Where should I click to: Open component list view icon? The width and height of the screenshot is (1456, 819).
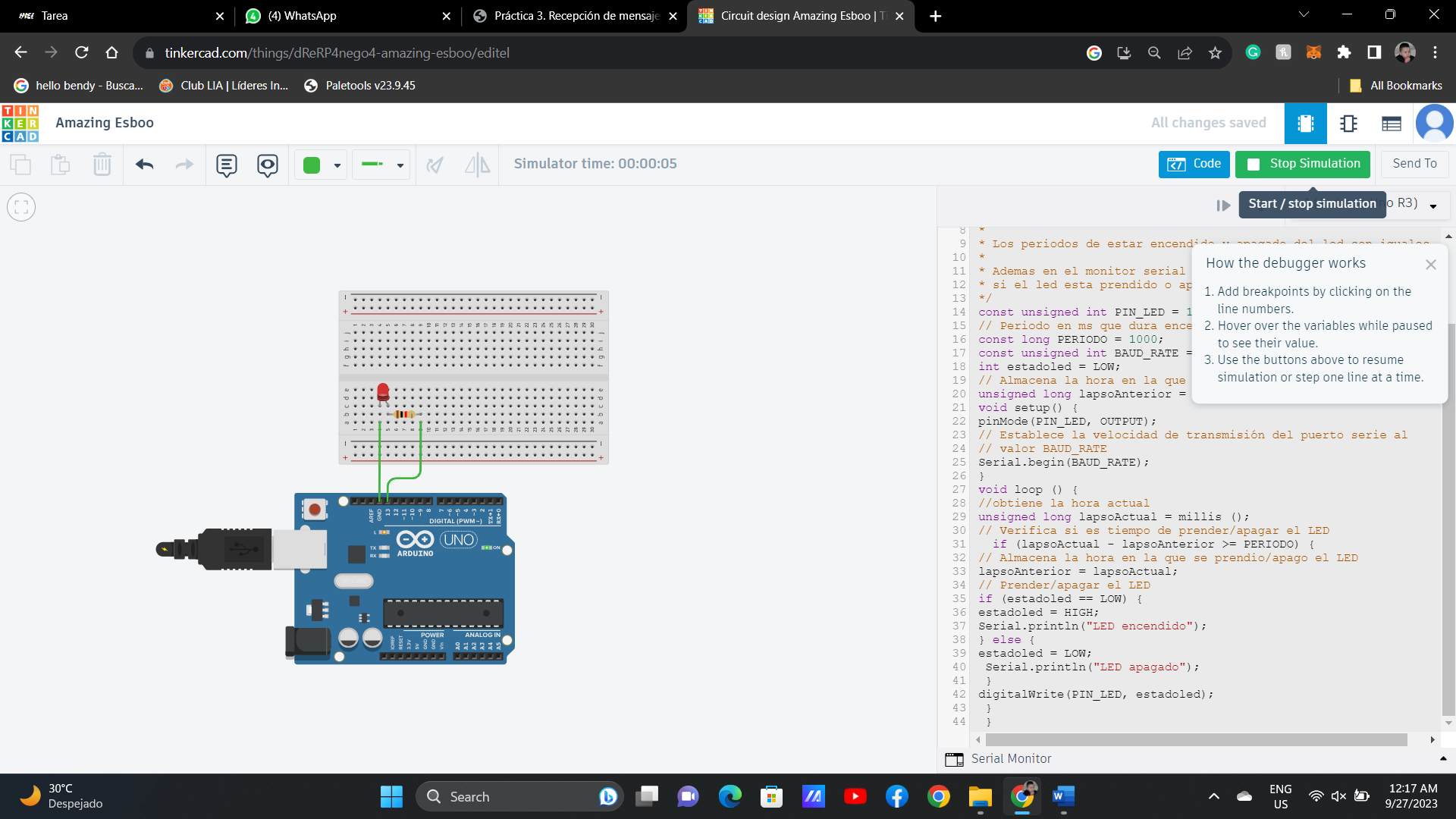click(1391, 124)
